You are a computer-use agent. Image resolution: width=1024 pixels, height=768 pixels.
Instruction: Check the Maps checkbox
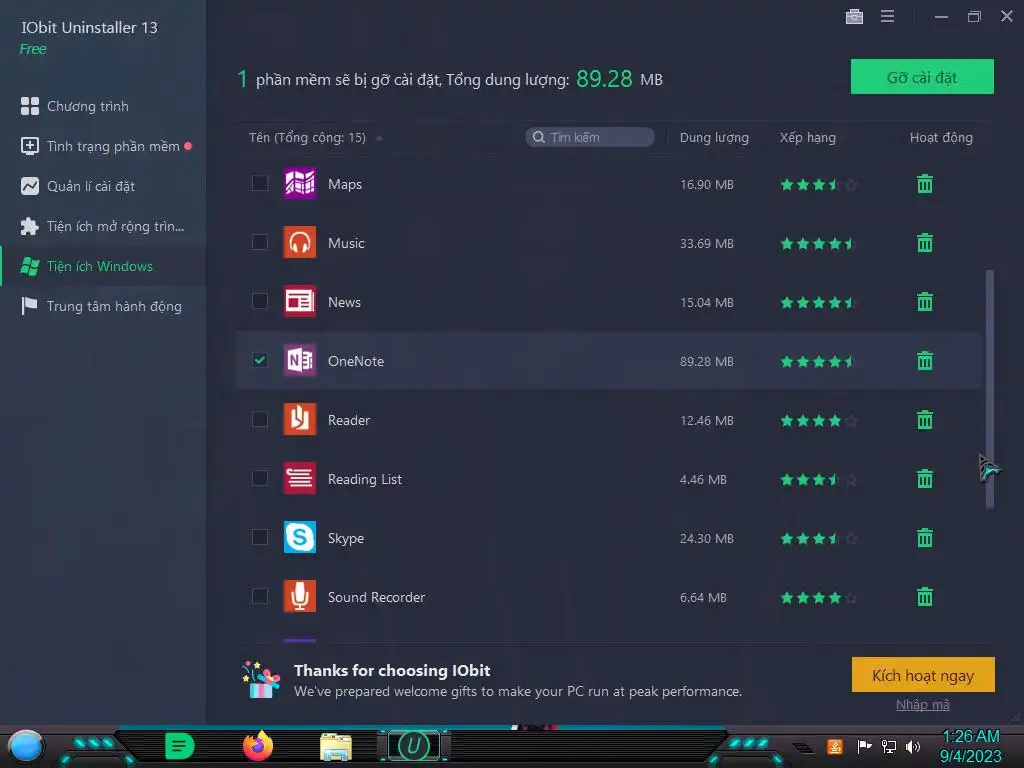pos(260,184)
